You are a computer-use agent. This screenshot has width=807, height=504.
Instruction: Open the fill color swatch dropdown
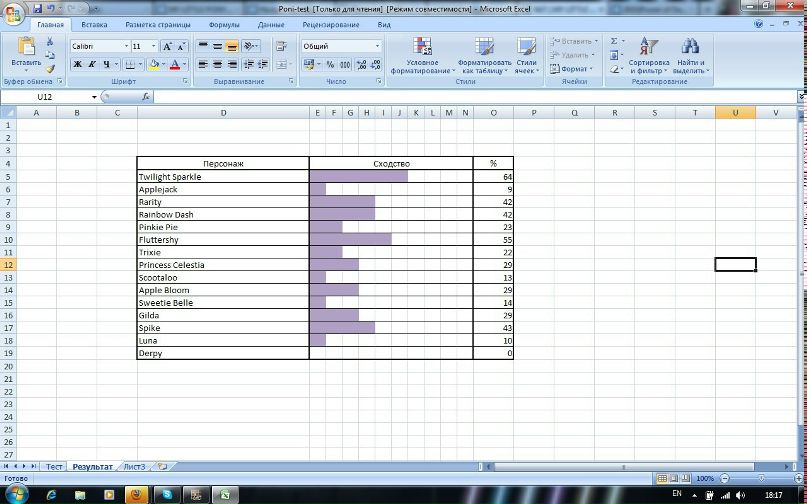(164, 64)
